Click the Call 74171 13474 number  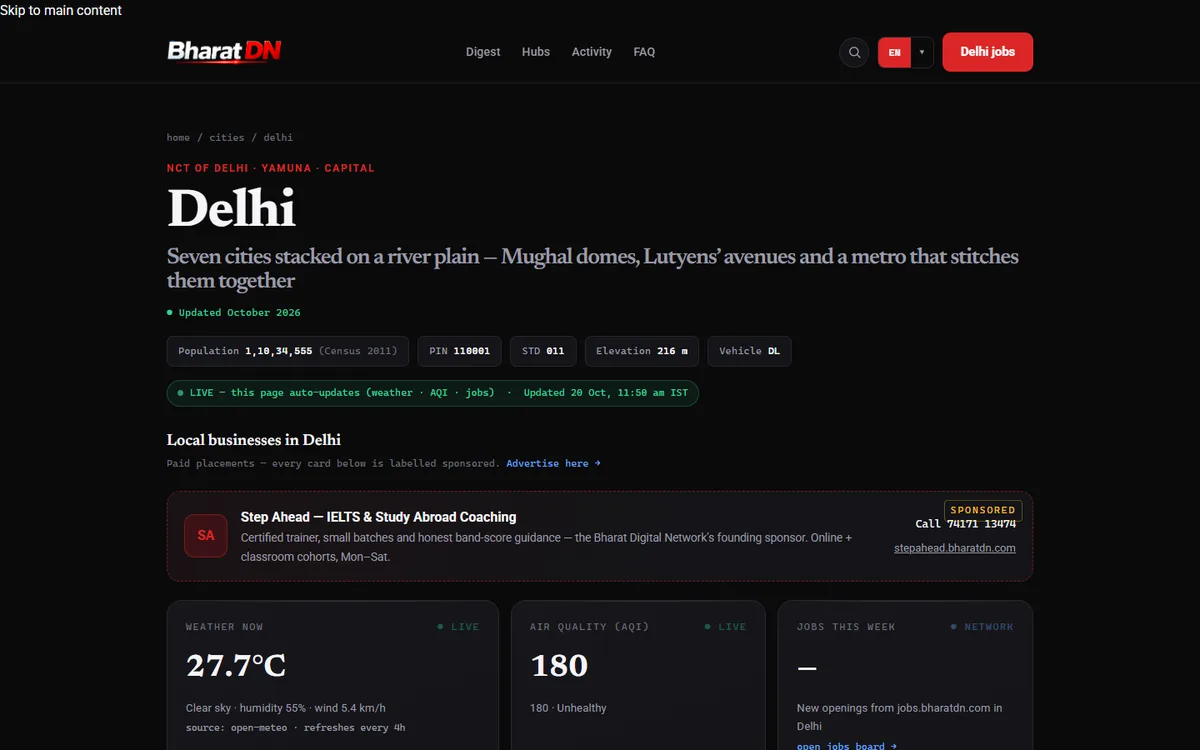(x=966, y=524)
